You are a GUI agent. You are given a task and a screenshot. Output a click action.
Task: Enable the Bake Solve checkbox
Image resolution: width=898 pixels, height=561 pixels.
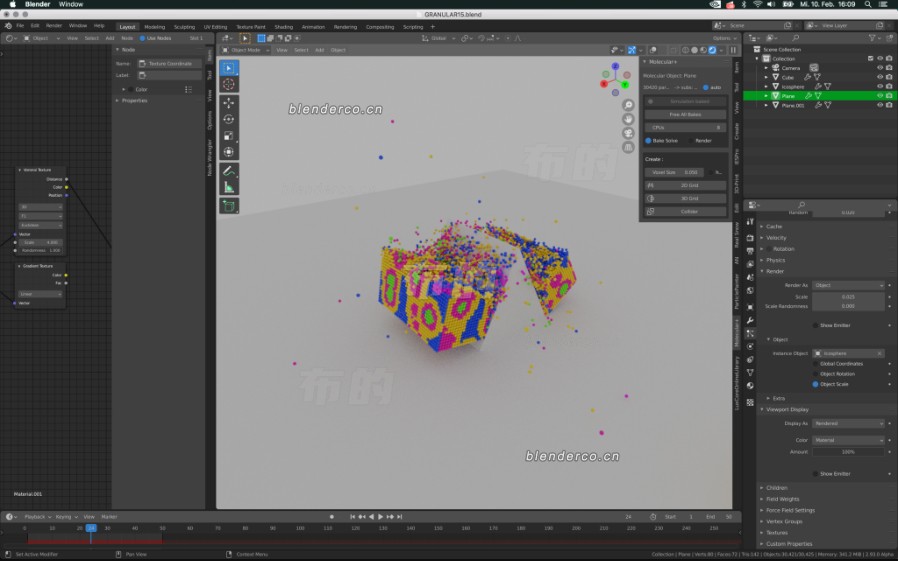tap(648, 140)
